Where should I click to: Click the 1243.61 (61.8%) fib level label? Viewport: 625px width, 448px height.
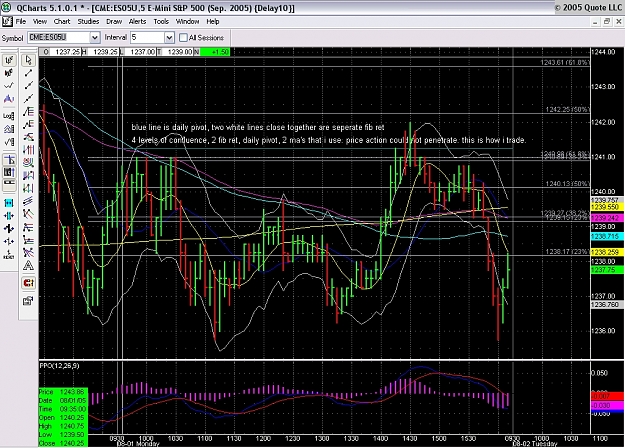click(565, 63)
